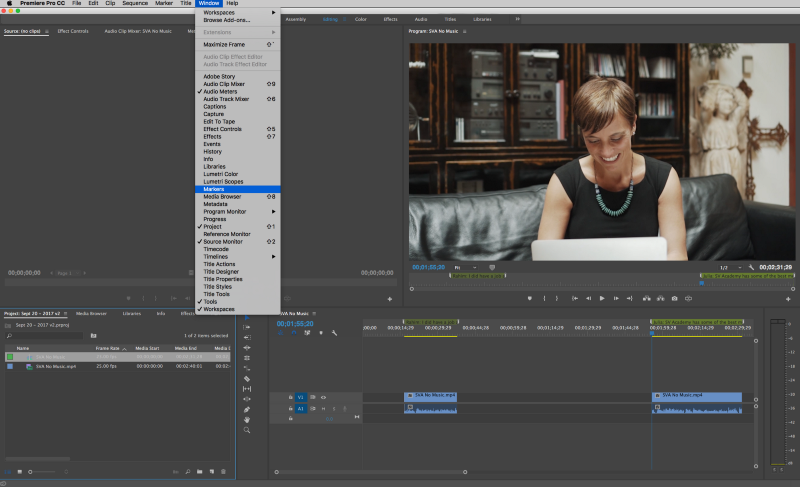Click green label swatch of SVA No Music
The width and height of the screenshot is (800, 487).
10,356
